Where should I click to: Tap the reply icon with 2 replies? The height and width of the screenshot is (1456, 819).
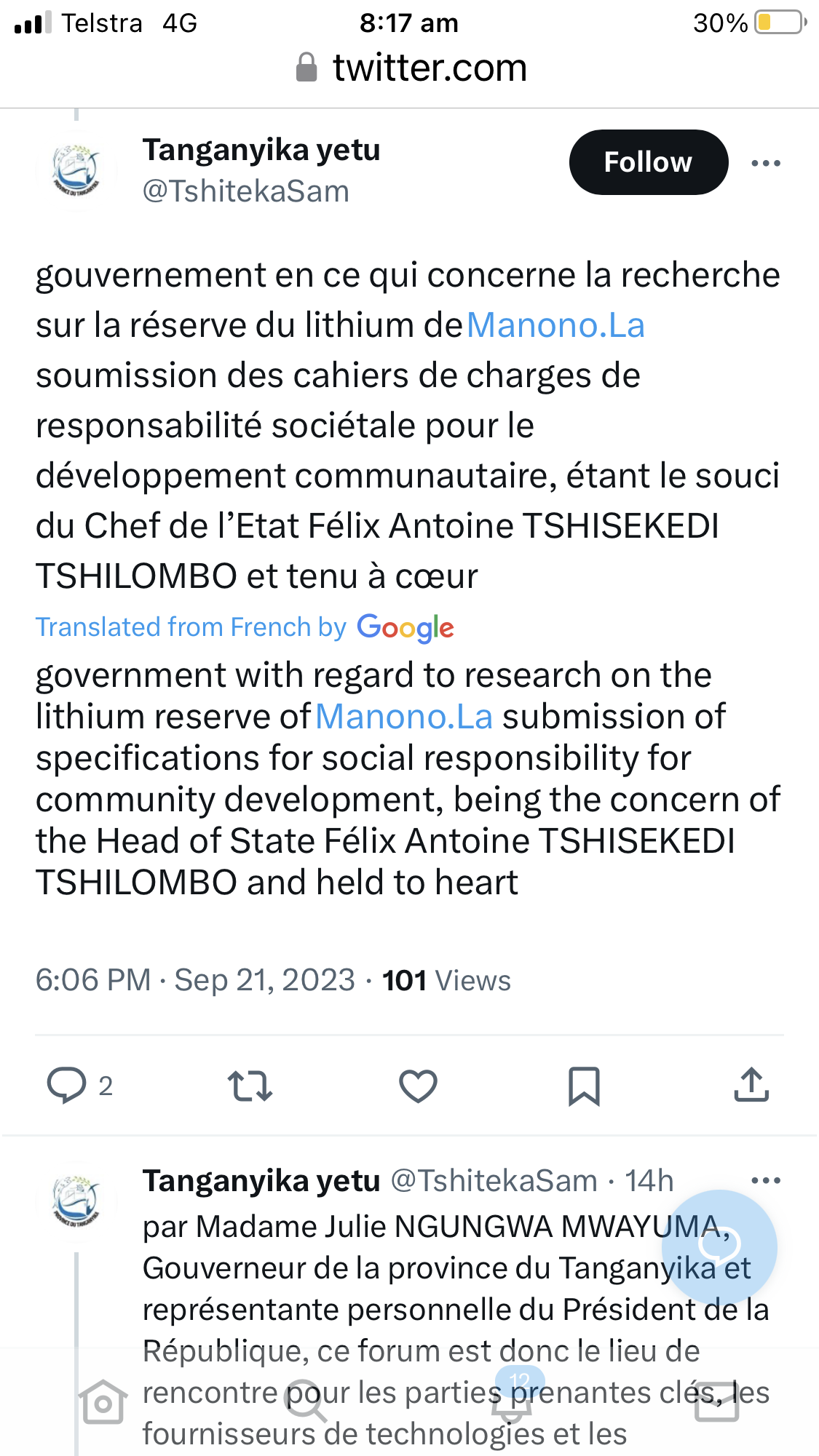tap(79, 1086)
